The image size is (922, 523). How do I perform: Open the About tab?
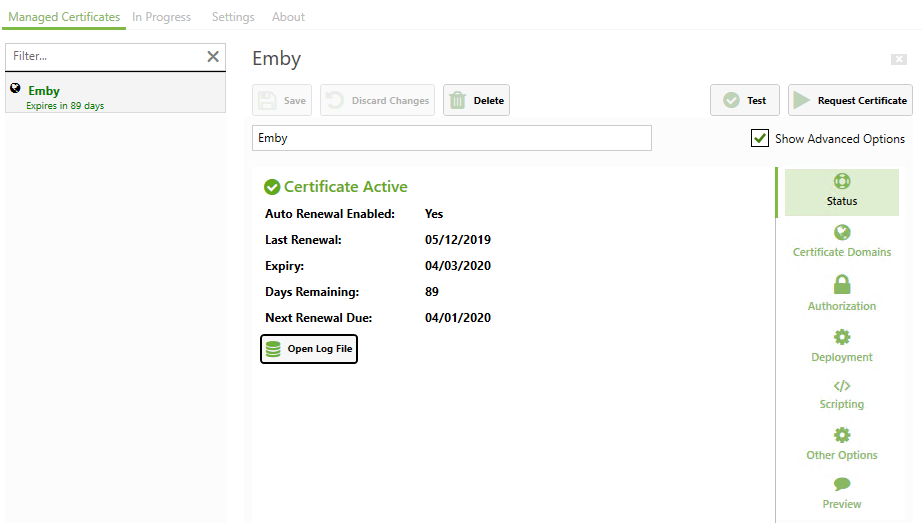coord(288,17)
